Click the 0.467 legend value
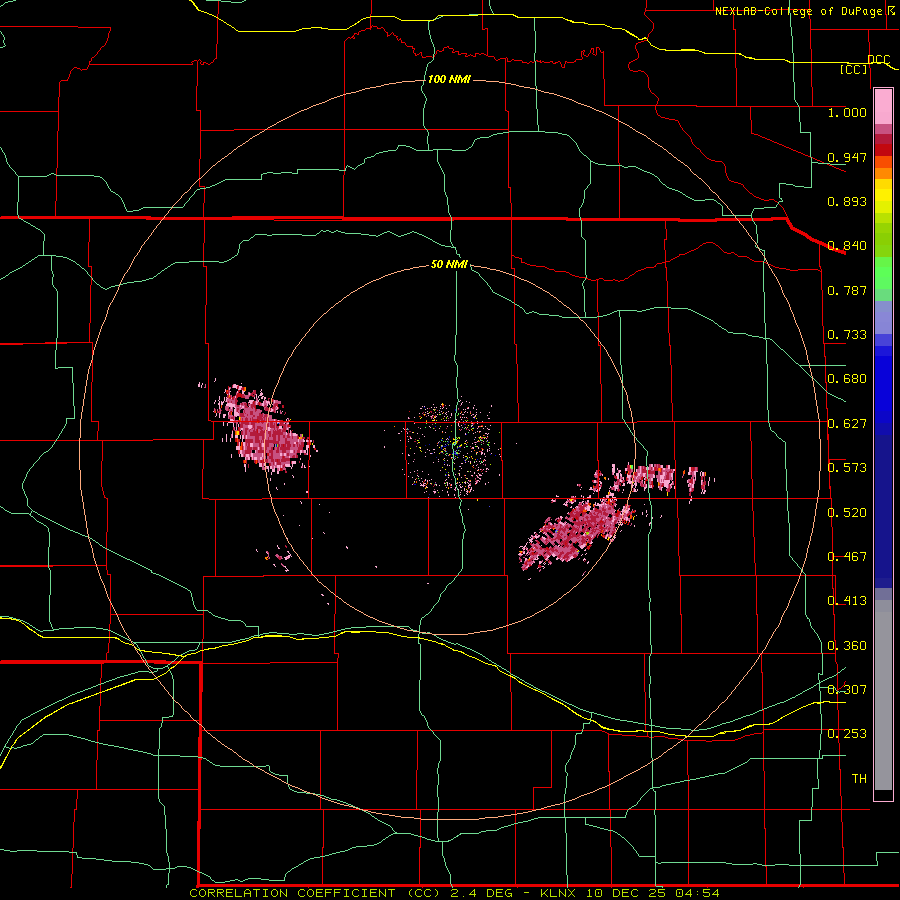The height and width of the screenshot is (900, 900). tap(847, 557)
